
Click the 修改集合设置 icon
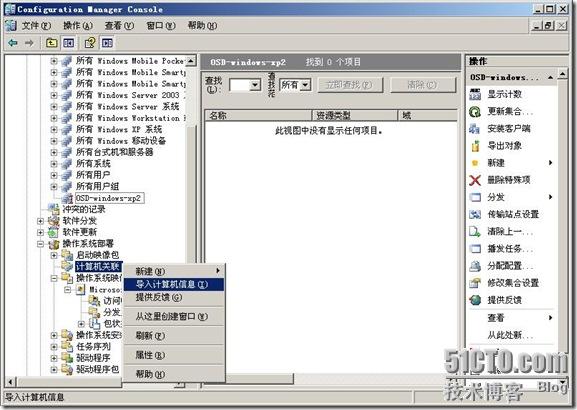475,283
